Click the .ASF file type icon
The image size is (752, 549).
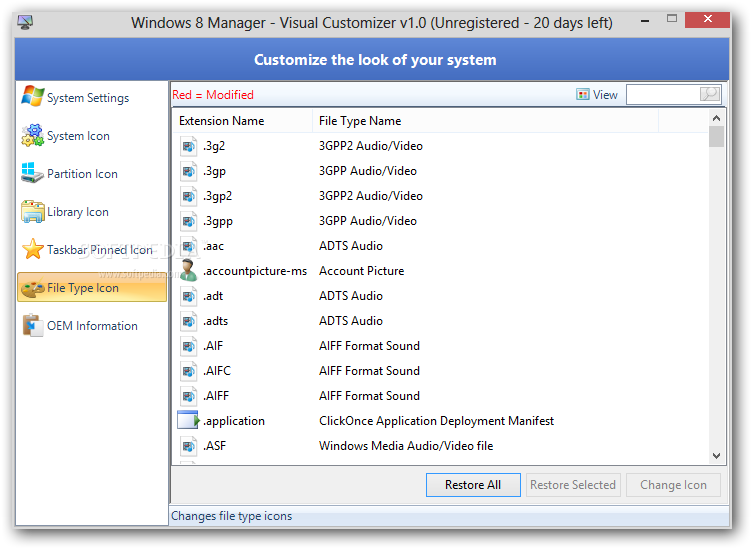[x=188, y=445]
